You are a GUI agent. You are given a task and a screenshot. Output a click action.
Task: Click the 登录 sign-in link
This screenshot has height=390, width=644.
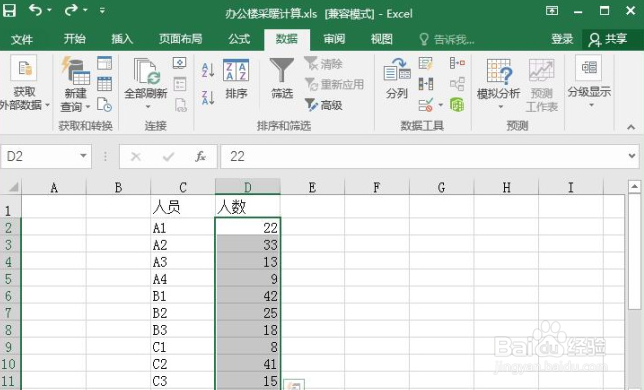point(562,39)
